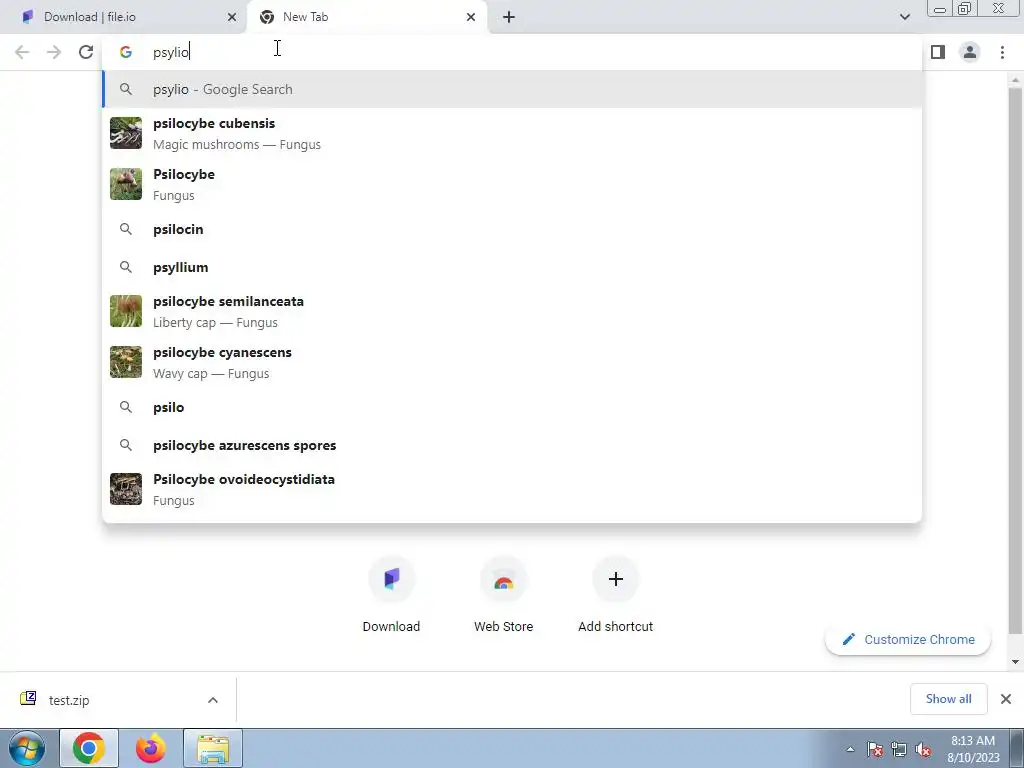Click the ovoideocystidiata thumbnail image
Image resolution: width=1024 pixels, height=768 pixels.
point(126,489)
